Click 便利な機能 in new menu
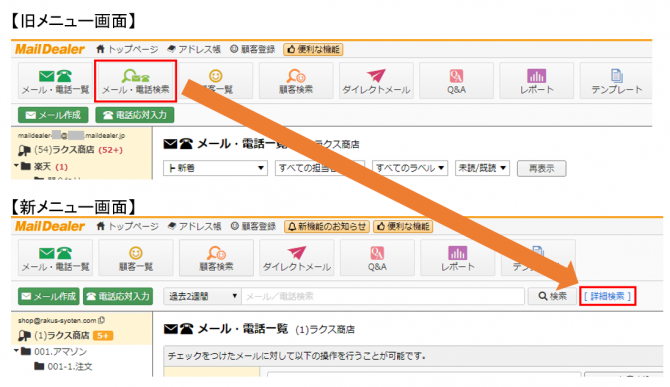 pyautogui.click(x=403, y=226)
